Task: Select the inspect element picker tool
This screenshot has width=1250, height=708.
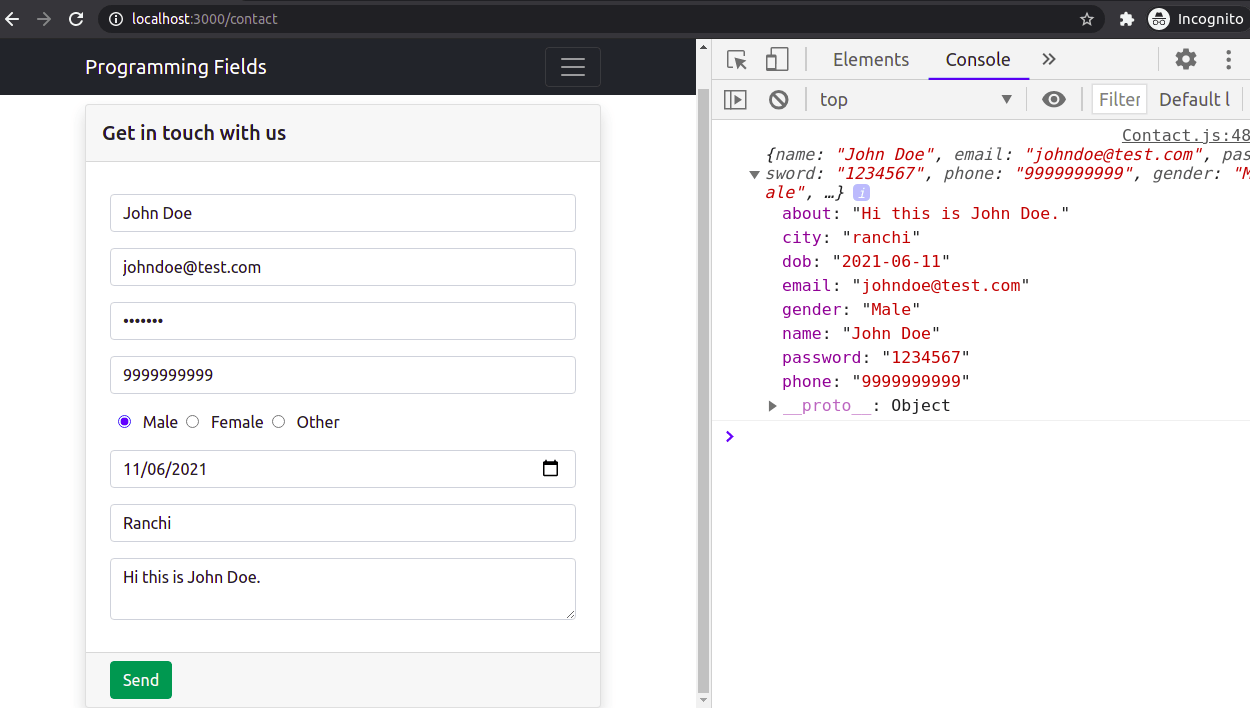Action: click(737, 59)
